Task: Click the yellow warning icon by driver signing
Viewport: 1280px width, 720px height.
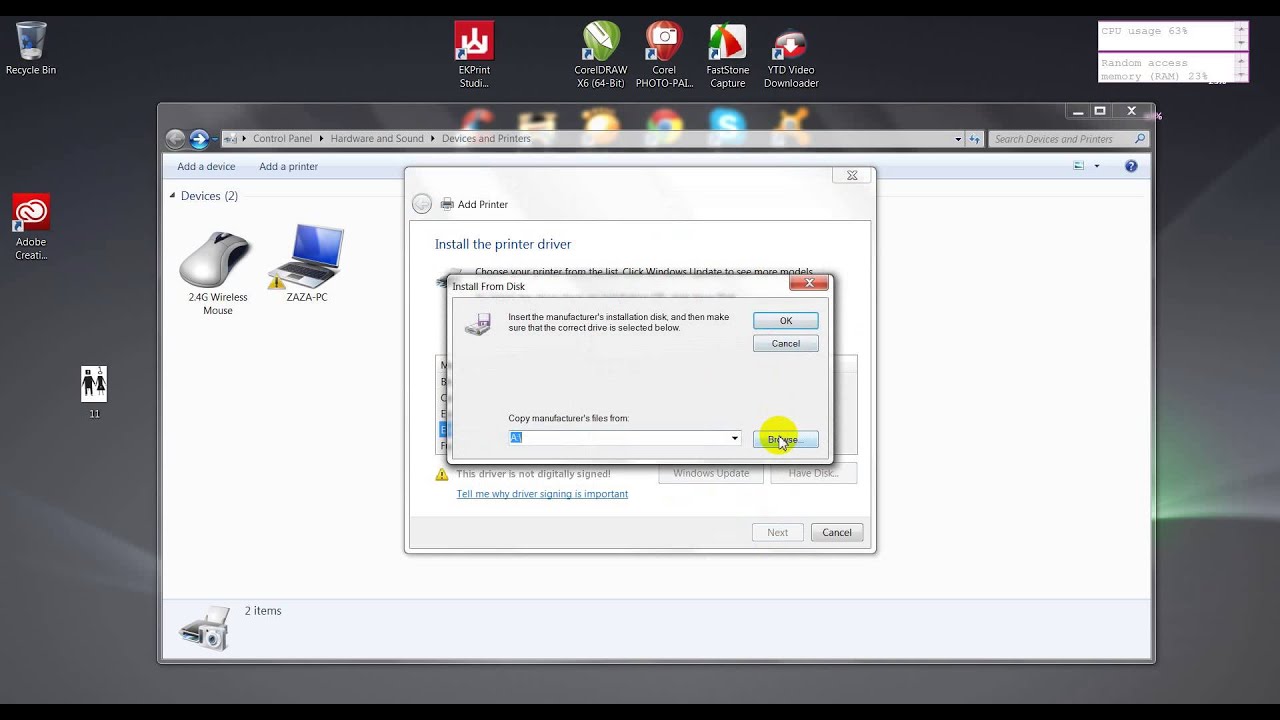Action: pyautogui.click(x=442, y=474)
